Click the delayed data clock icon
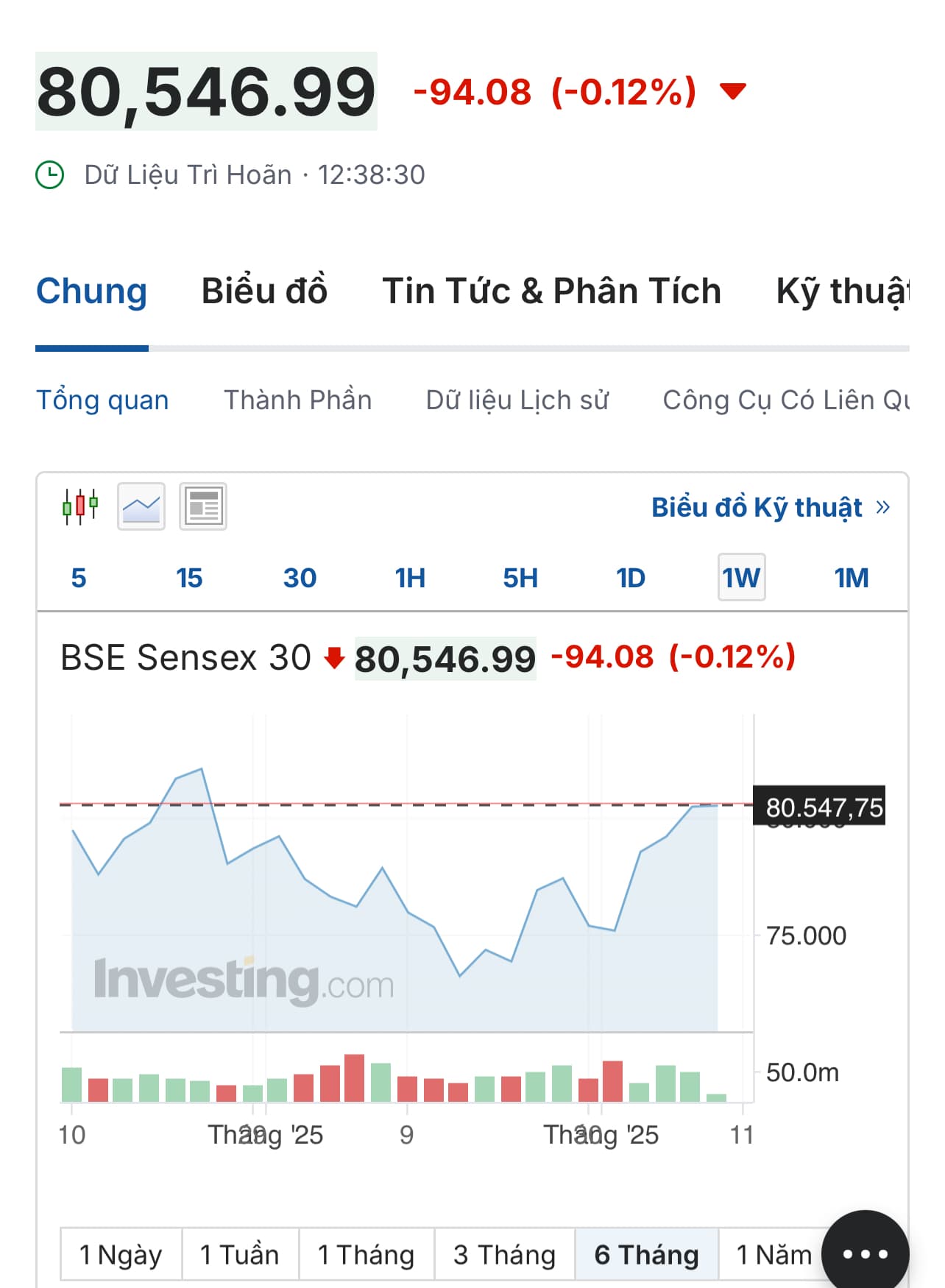 click(50, 175)
